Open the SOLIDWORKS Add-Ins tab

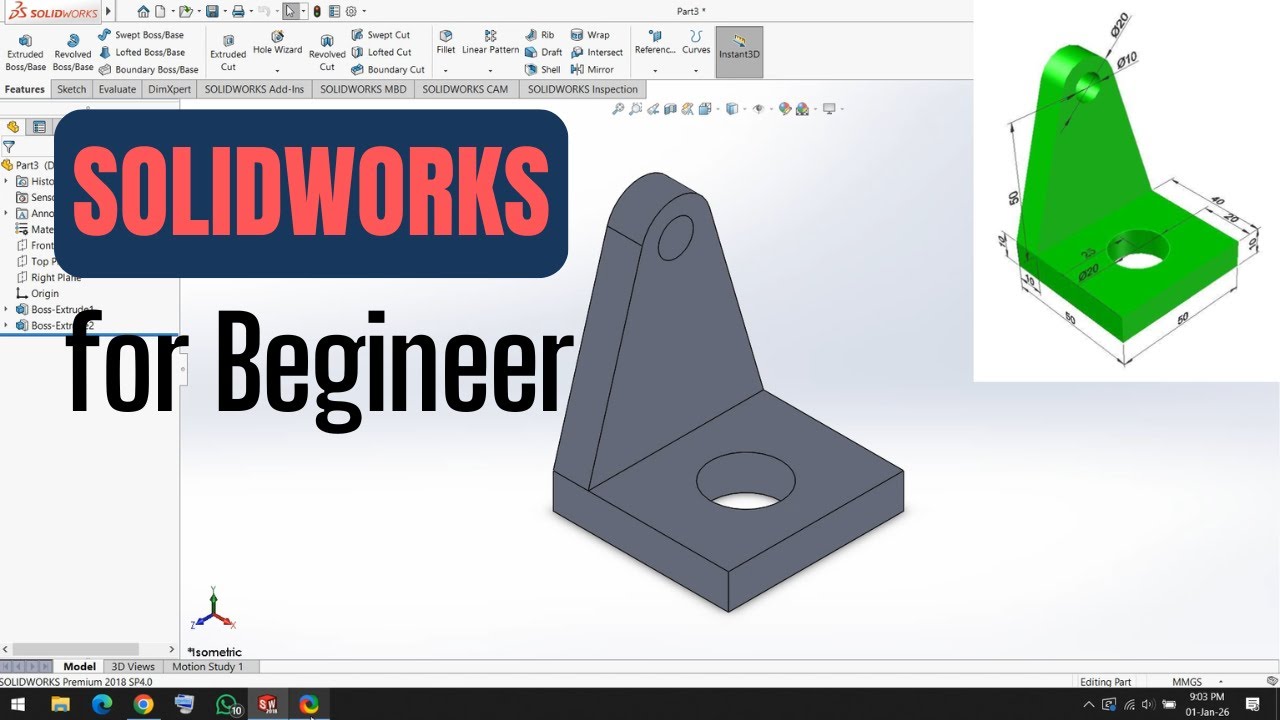[x=254, y=89]
